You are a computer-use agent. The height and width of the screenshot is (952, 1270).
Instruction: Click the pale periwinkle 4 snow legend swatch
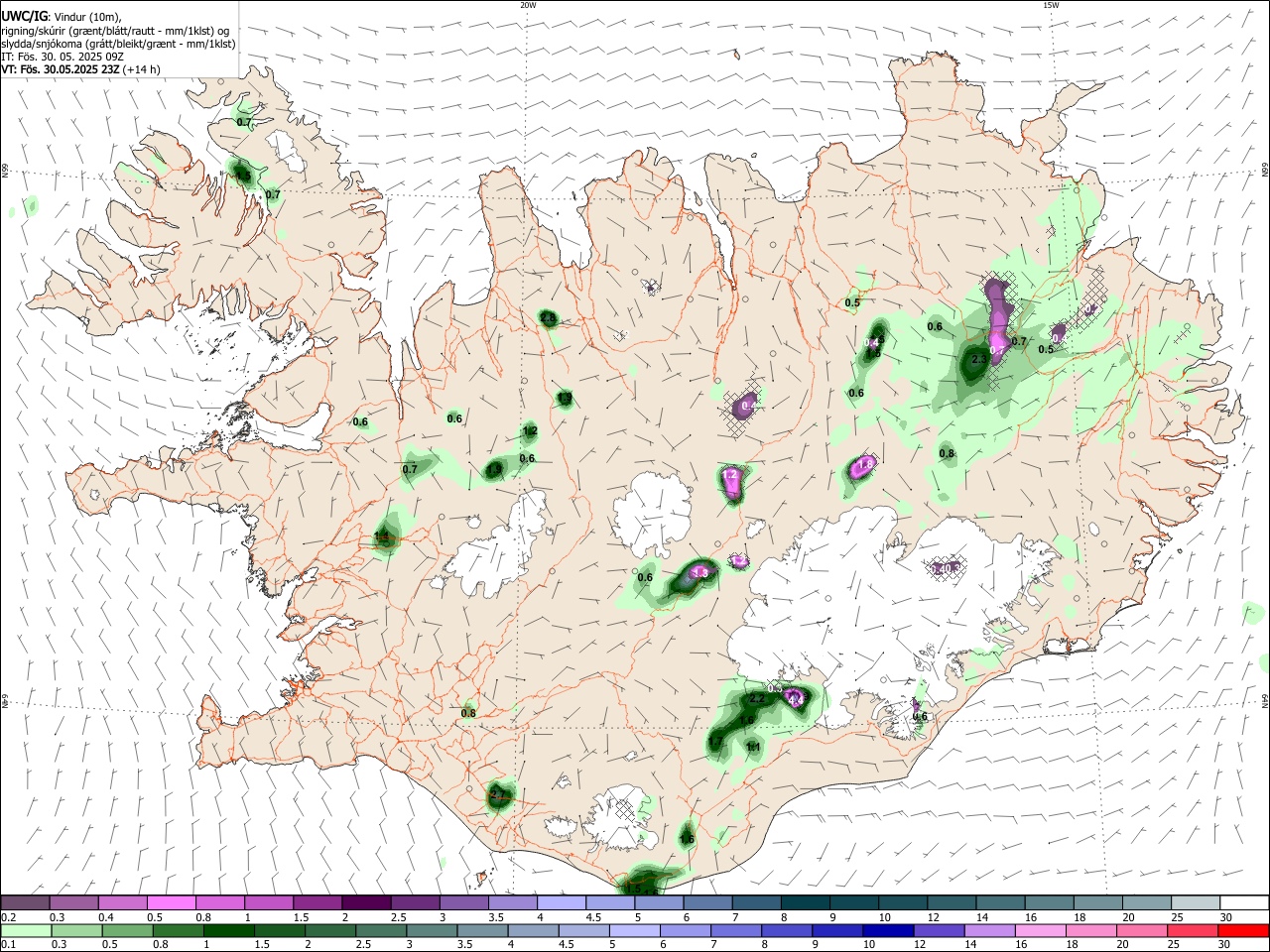pyautogui.click(x=561, y=902)
